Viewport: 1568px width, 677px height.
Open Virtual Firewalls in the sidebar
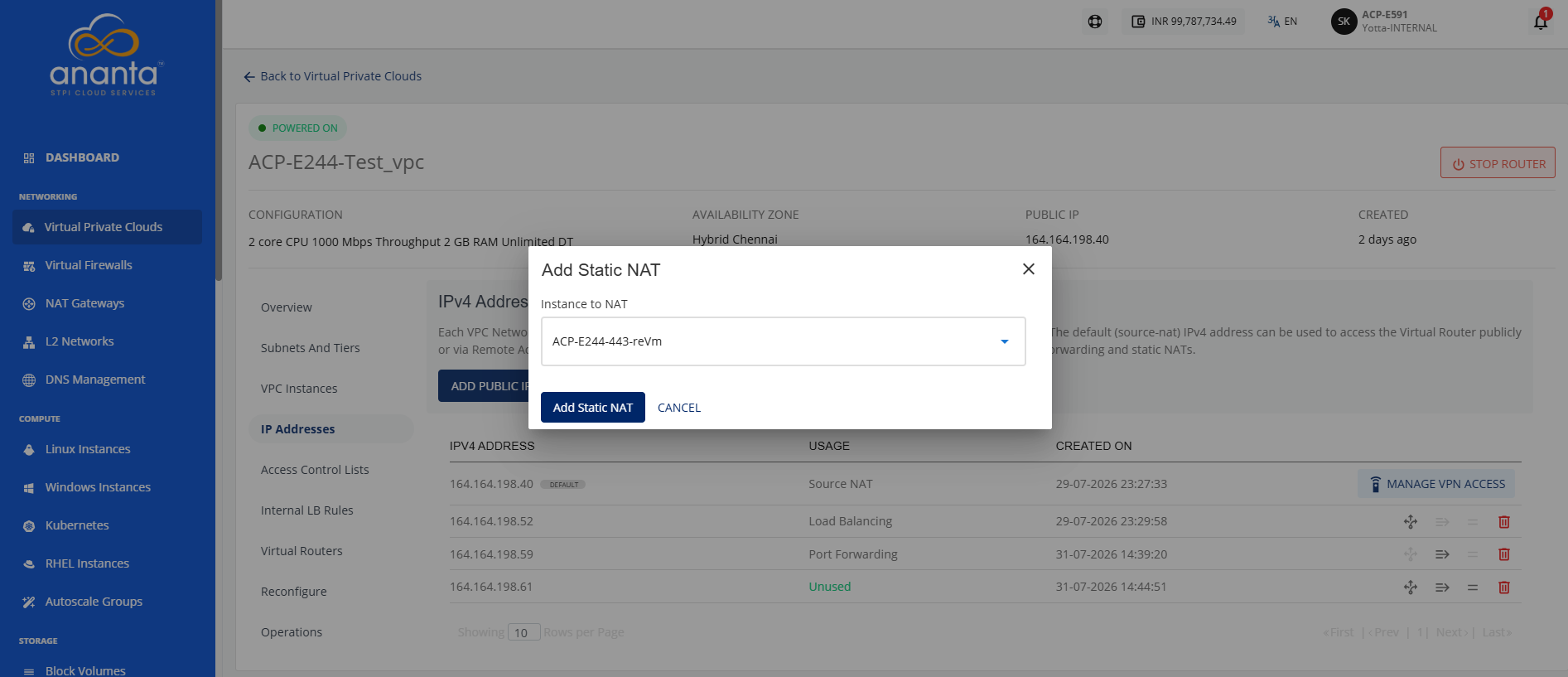pyautogui.click(x=89, y=265)
